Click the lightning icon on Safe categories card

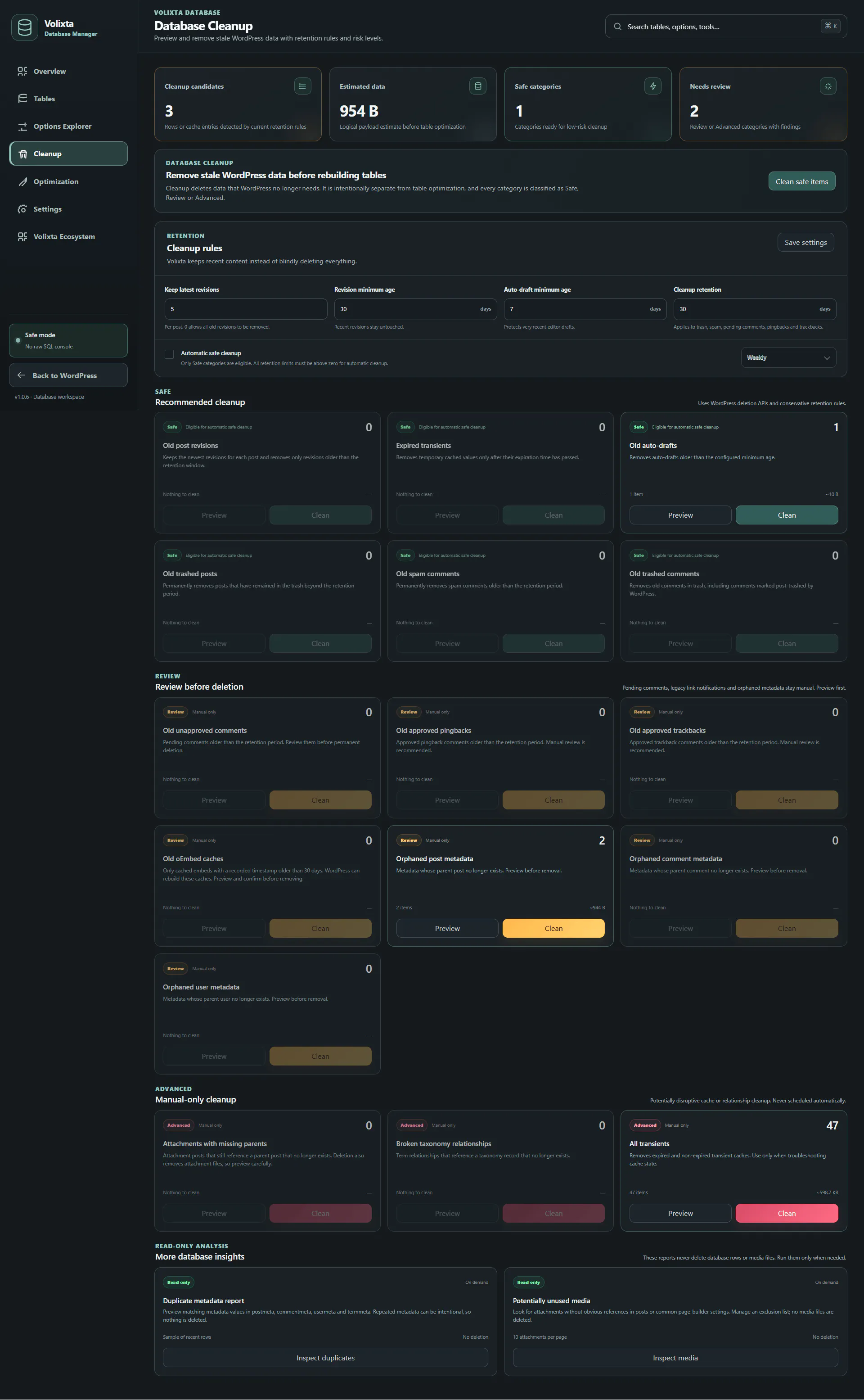pos(652,86)
